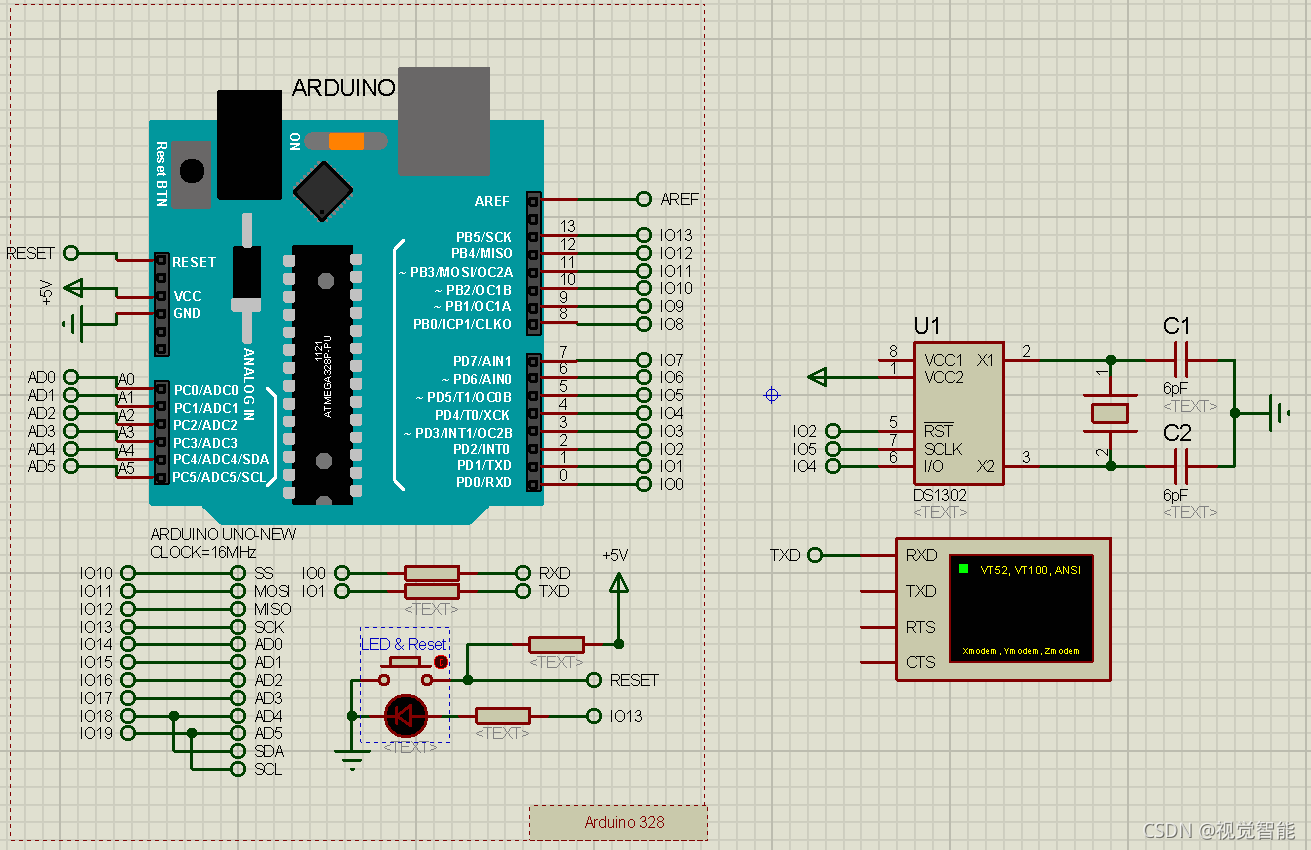Select the resistor between IO1 and TXD
This screenshot has width=1311, height=850.
(x=432, y=591)
